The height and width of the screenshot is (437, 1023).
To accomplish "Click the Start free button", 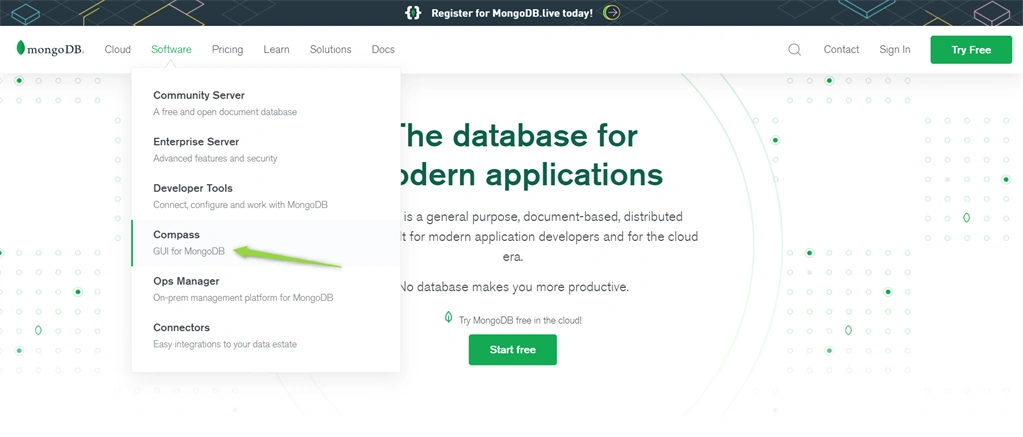I will pyautogui.click(x=512, y=350).
